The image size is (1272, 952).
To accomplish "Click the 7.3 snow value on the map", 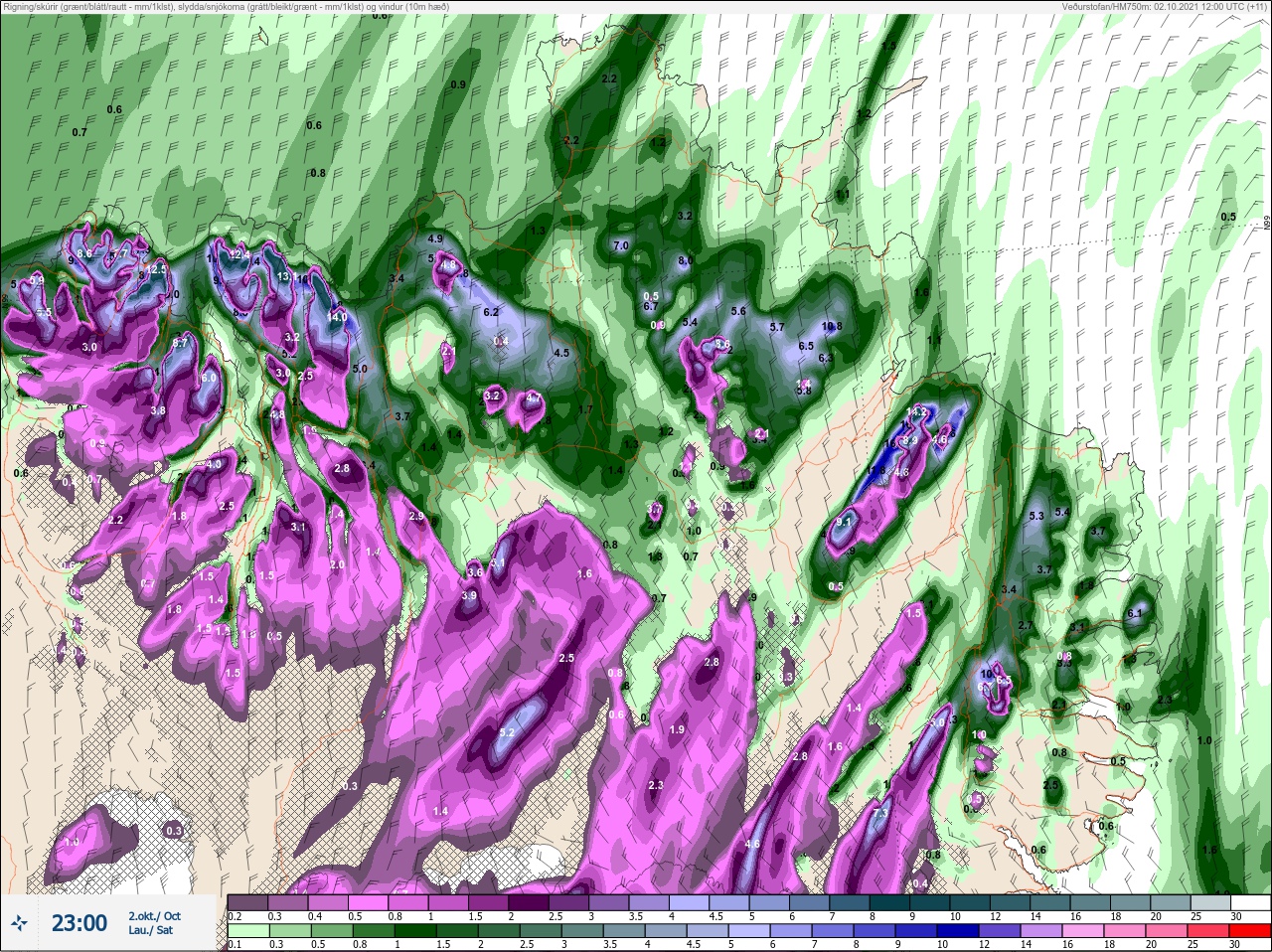I will [x=879, y=814].
